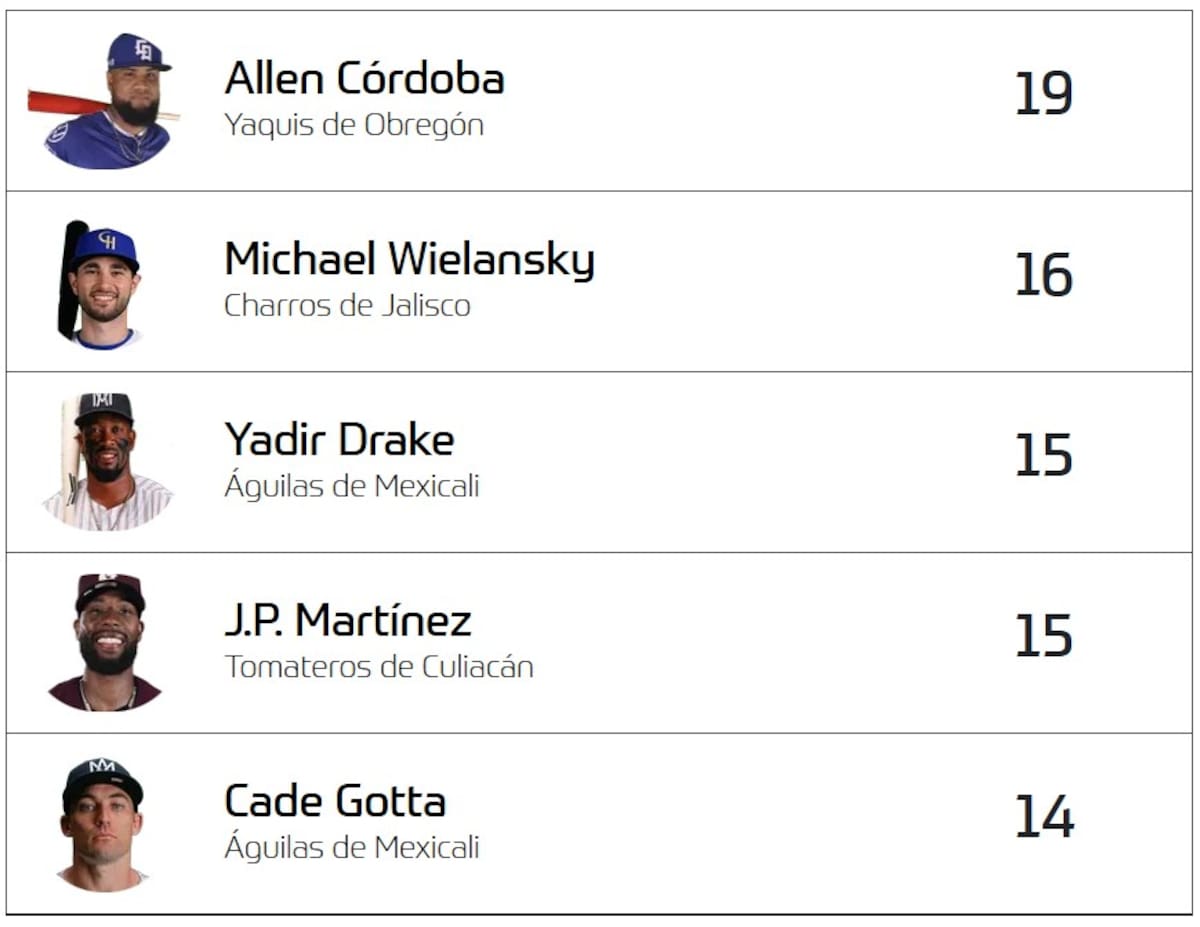1200x927 pixels.
Task: Go to J.P. Martínez's name link
Action: click(x=347, y=620)
